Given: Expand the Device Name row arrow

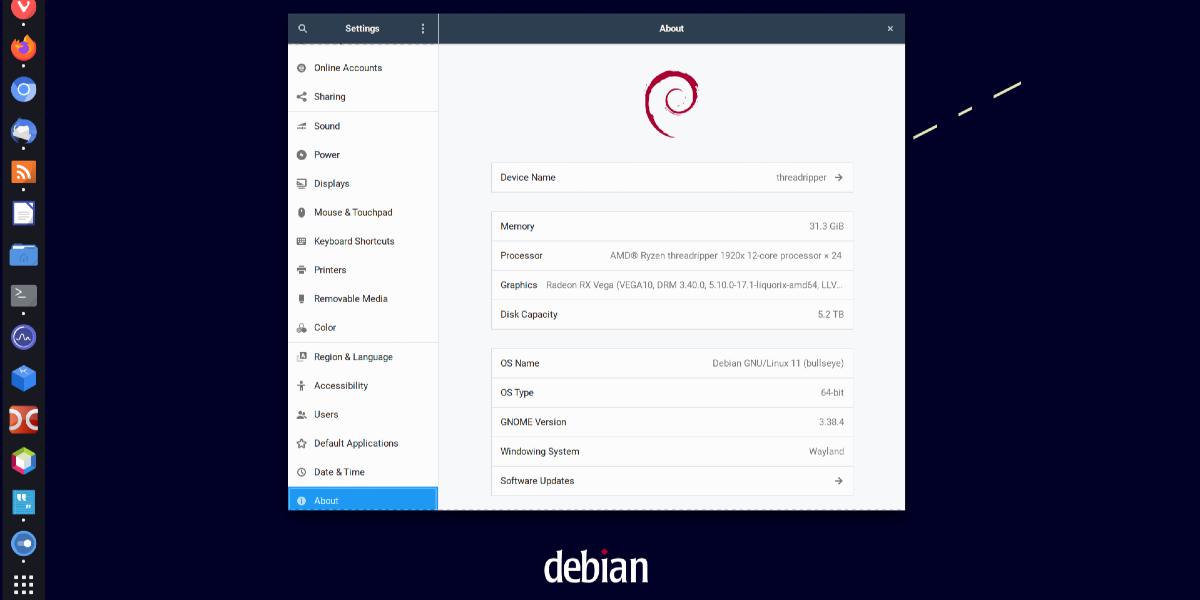Looking at the screenshot, I should (838, 178).
